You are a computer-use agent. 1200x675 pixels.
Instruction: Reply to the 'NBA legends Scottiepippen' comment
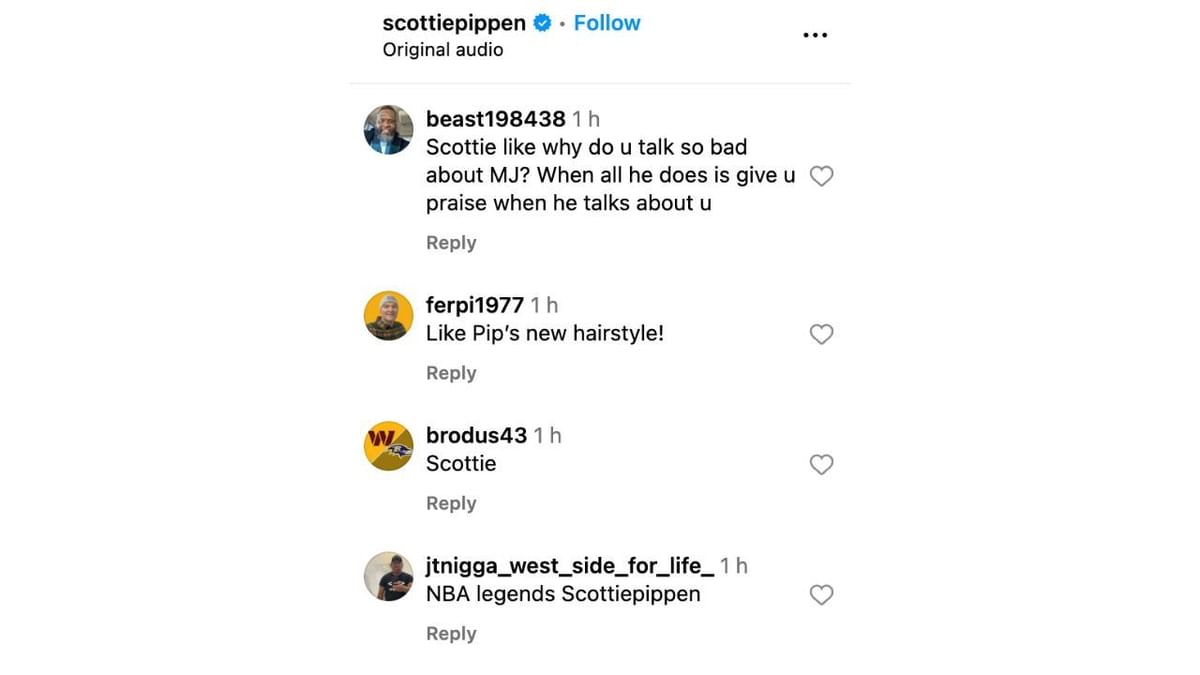pyautogui.click(x=451, y=634)
